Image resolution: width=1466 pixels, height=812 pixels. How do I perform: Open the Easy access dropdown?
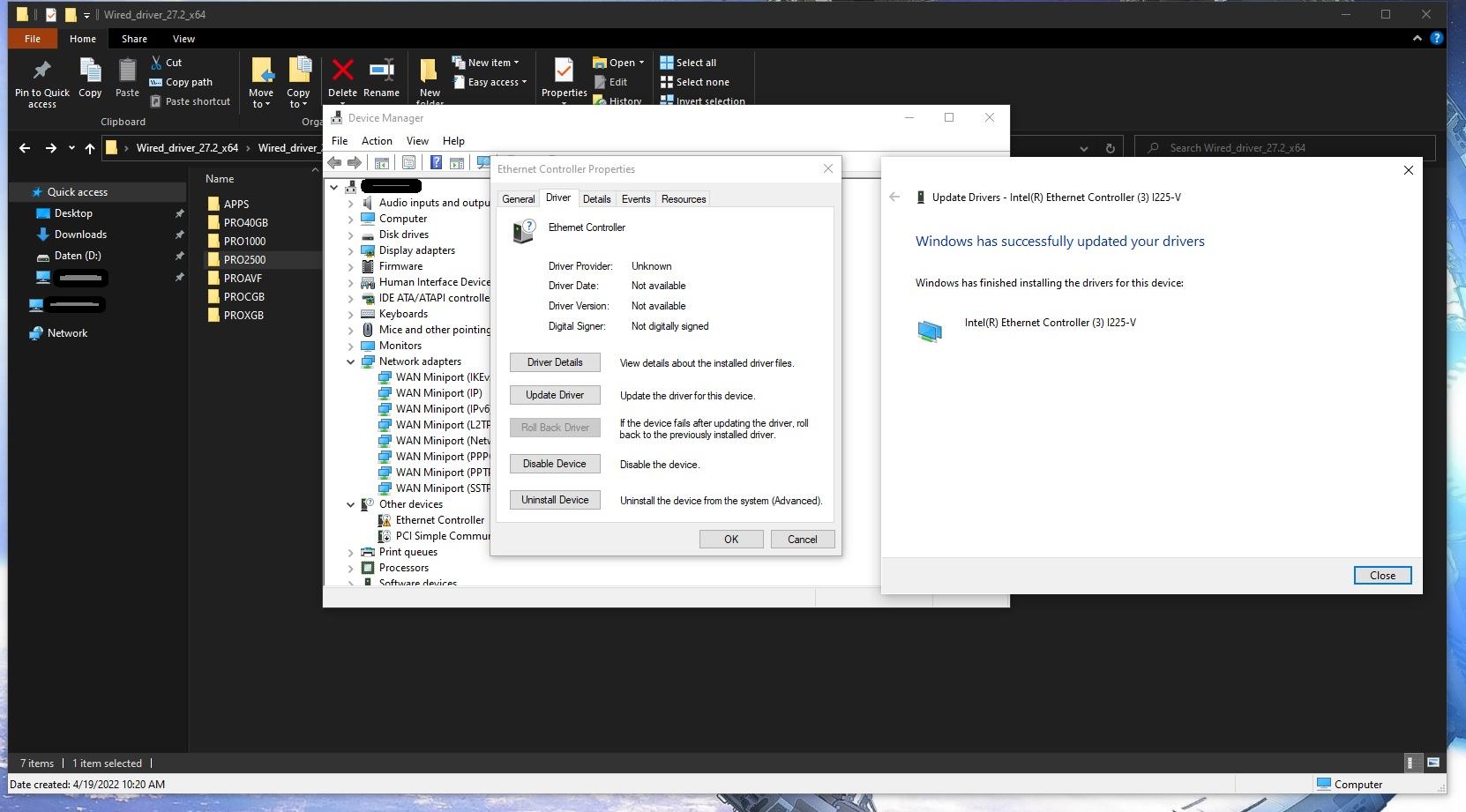490,82
